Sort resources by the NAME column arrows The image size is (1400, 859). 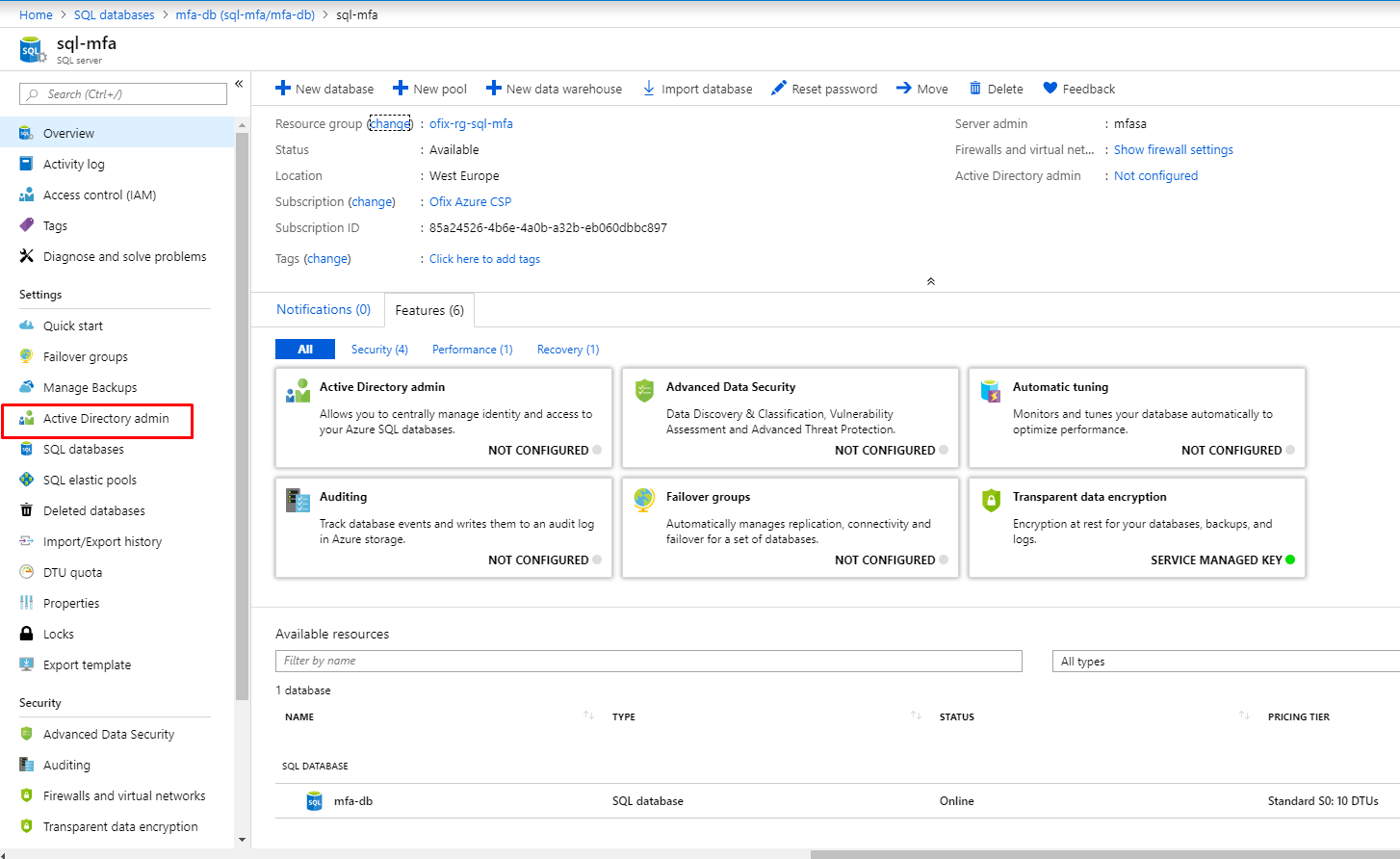[588, 716]
